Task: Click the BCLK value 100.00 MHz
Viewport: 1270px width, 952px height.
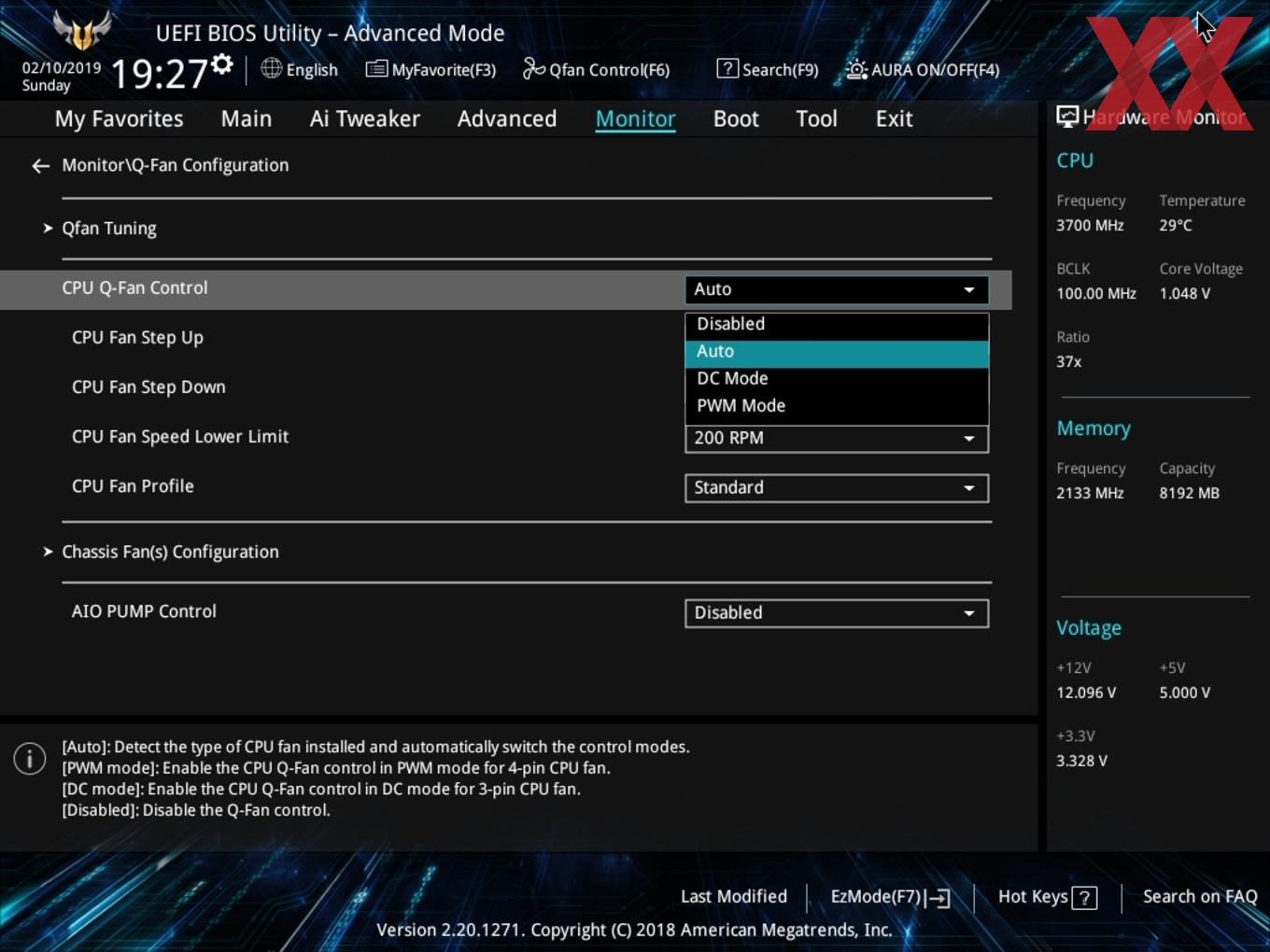Action: click(x=1096, y=294)
